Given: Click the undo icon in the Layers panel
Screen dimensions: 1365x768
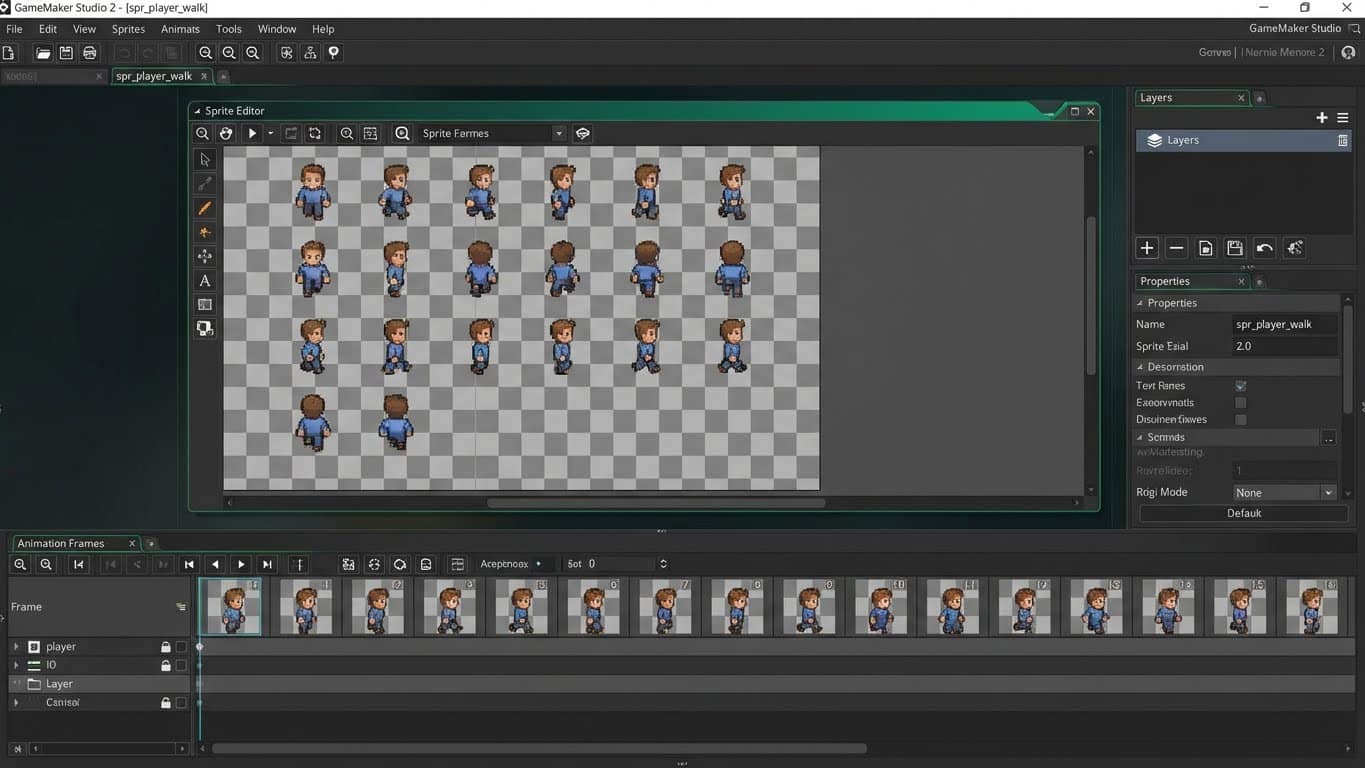Looking at the screenshot, I should click(x=1264, y=247).
